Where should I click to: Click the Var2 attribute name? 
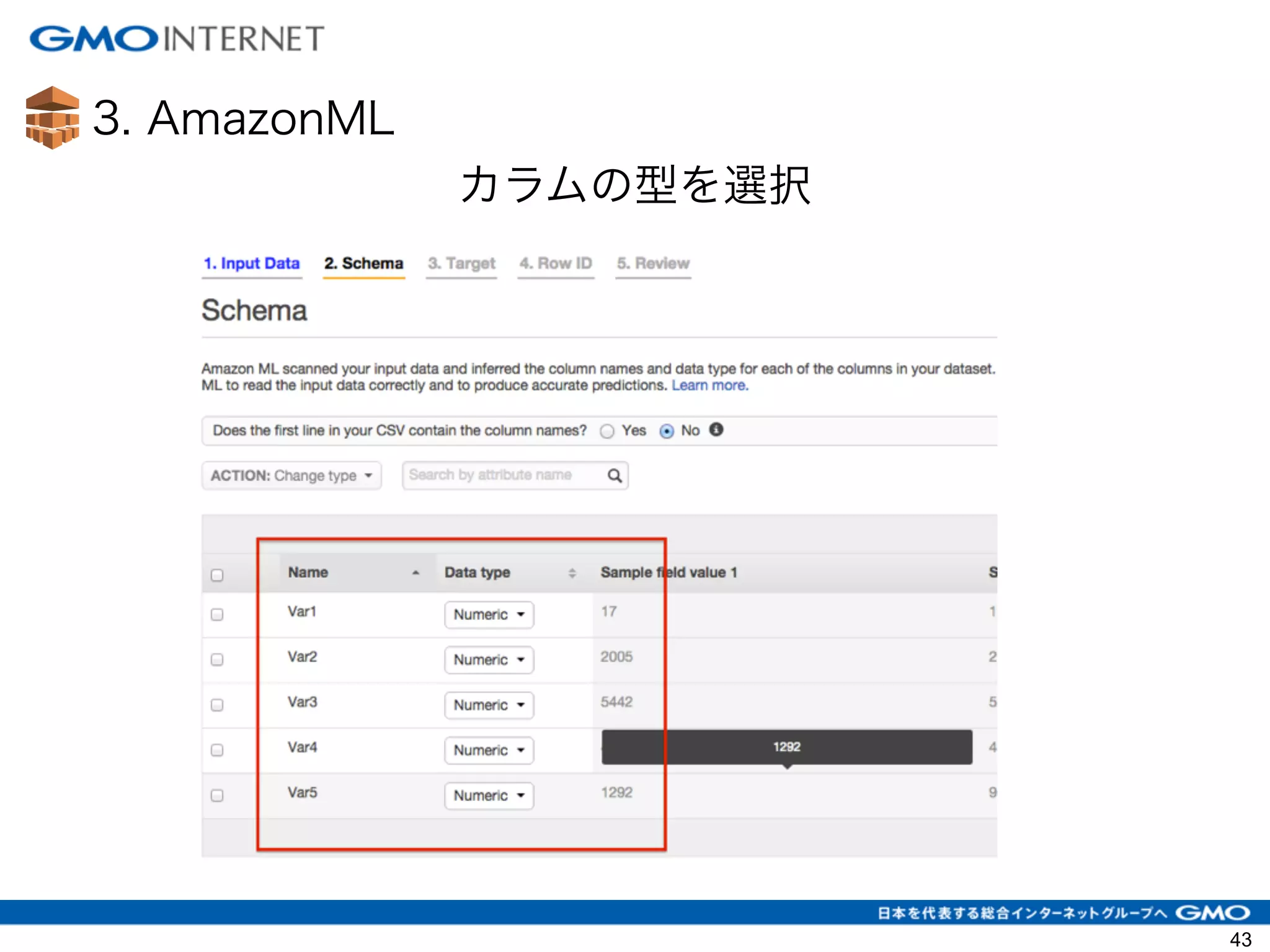pyautogui.click(x=302, y=657)
